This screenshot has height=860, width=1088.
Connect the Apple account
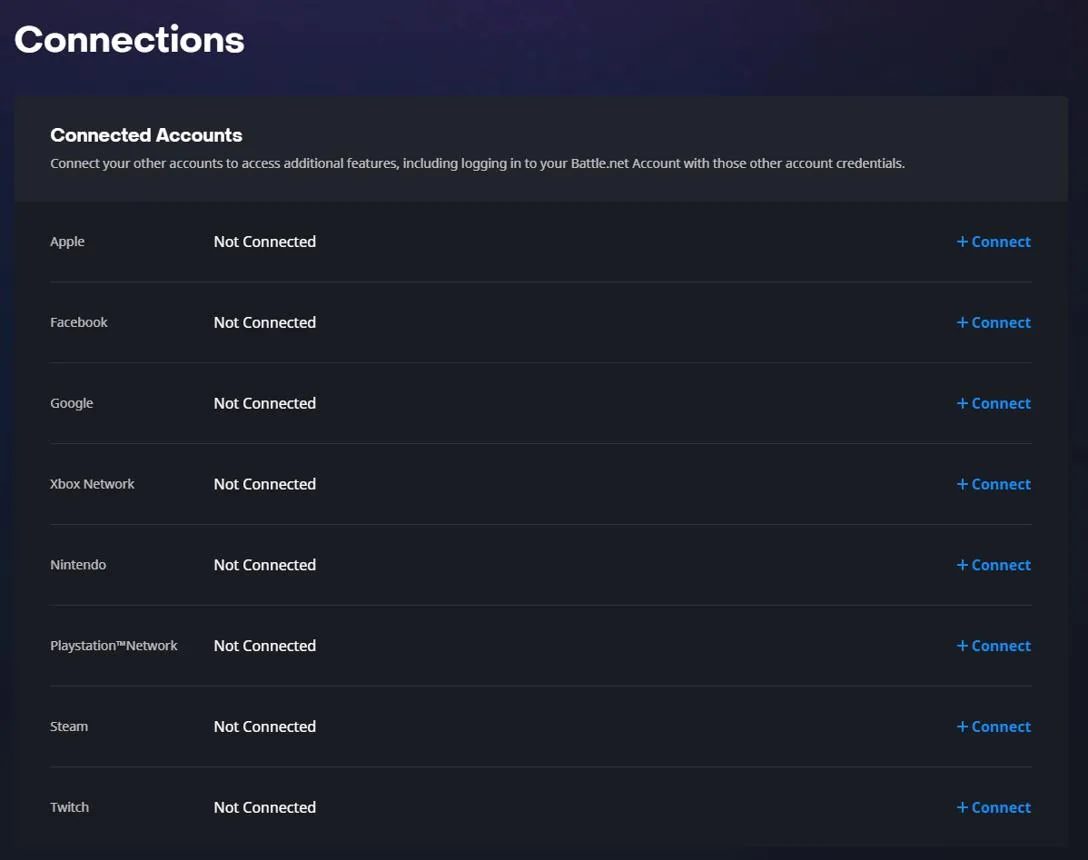point(994,242)
